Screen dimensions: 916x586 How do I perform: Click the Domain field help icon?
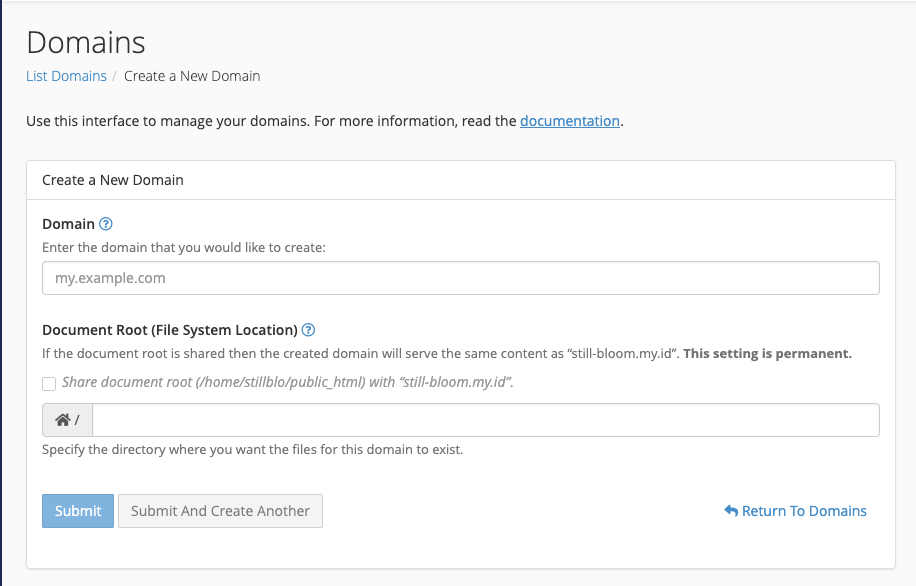(106, 224)
